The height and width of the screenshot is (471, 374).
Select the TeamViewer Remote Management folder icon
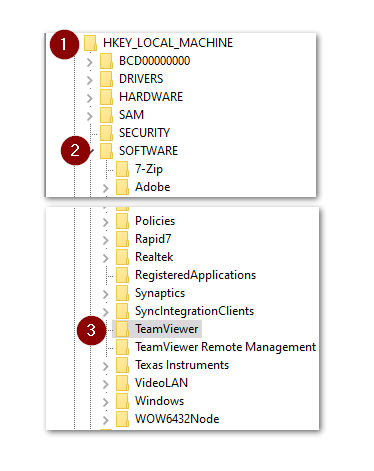pyautogui.click(x=122, y=347)
